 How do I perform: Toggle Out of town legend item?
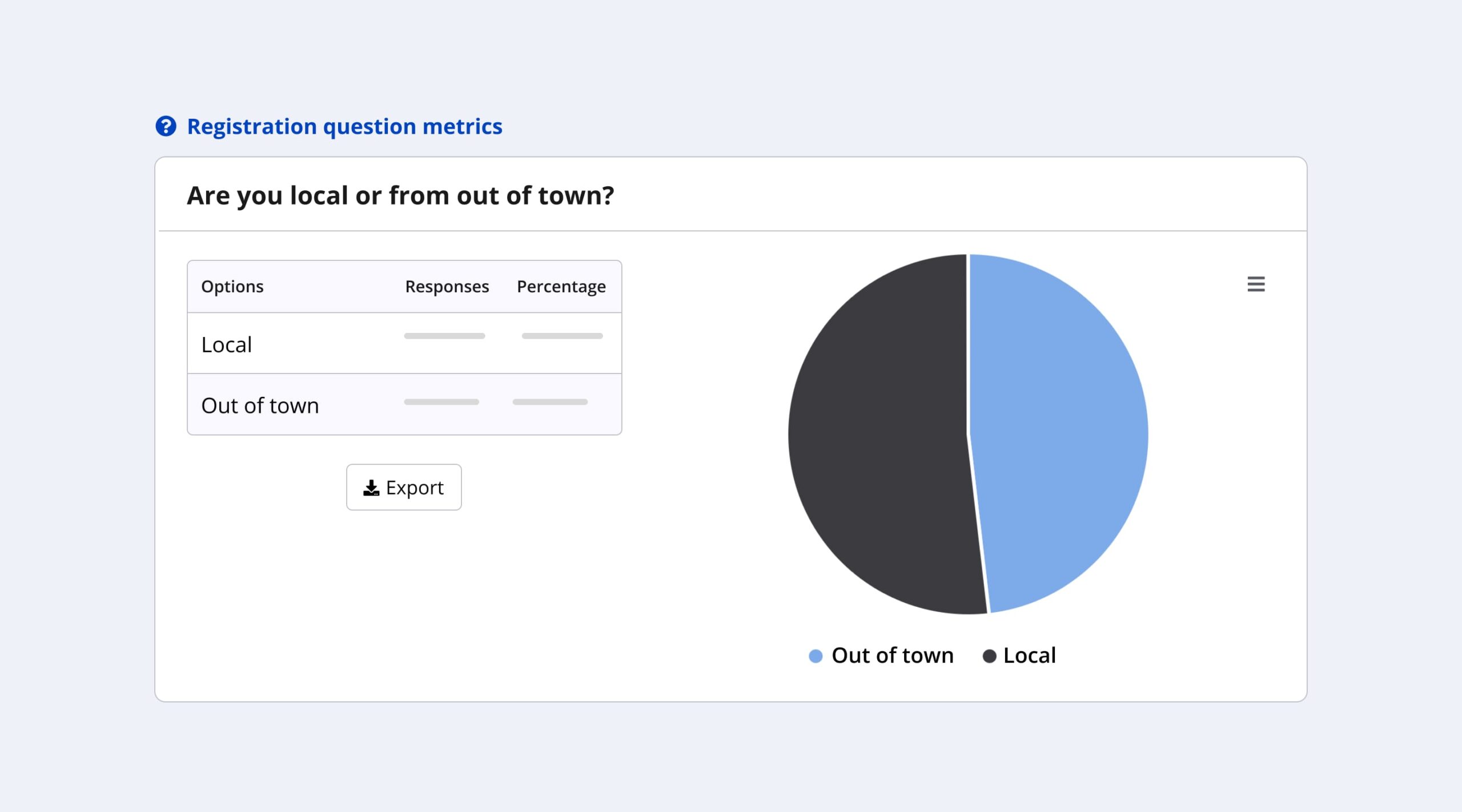pyautogui.click(x=892, y=655)
